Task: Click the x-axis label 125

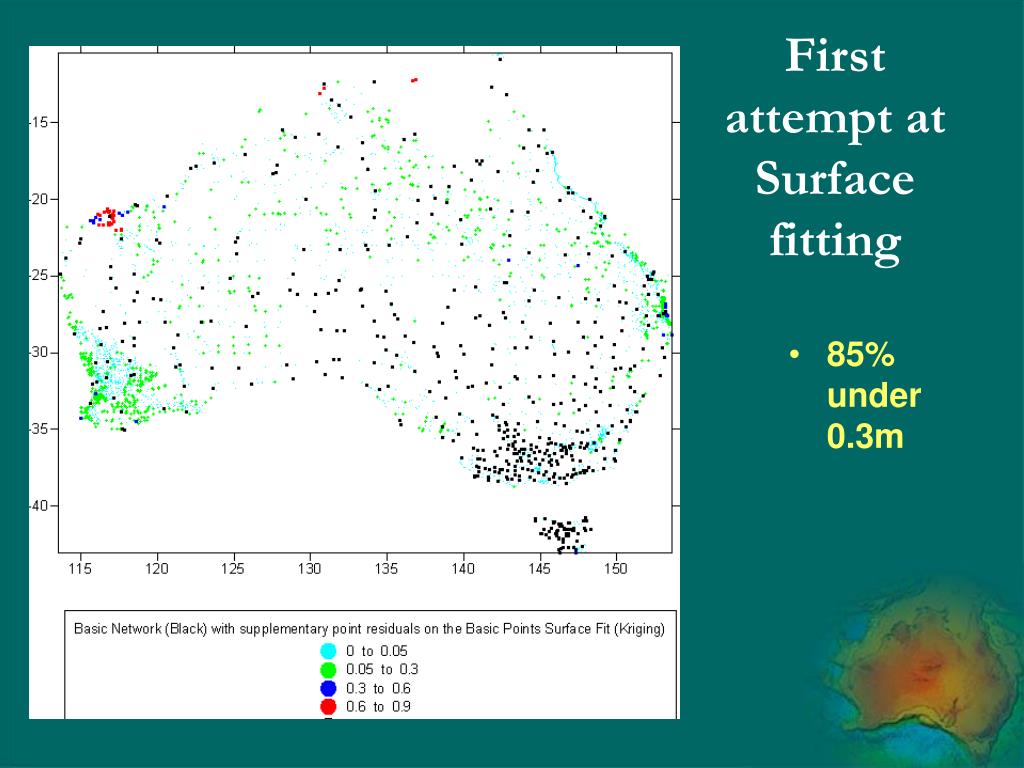Action: click(233, 568)
